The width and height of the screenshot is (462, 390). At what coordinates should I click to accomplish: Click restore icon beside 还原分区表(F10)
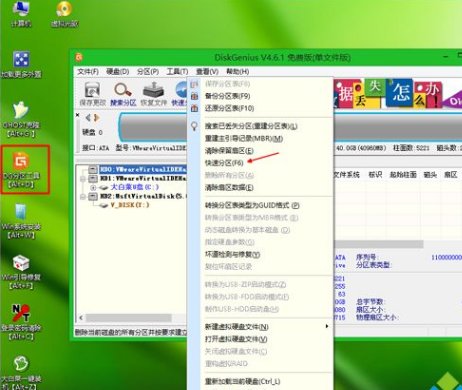coord(194,108)
